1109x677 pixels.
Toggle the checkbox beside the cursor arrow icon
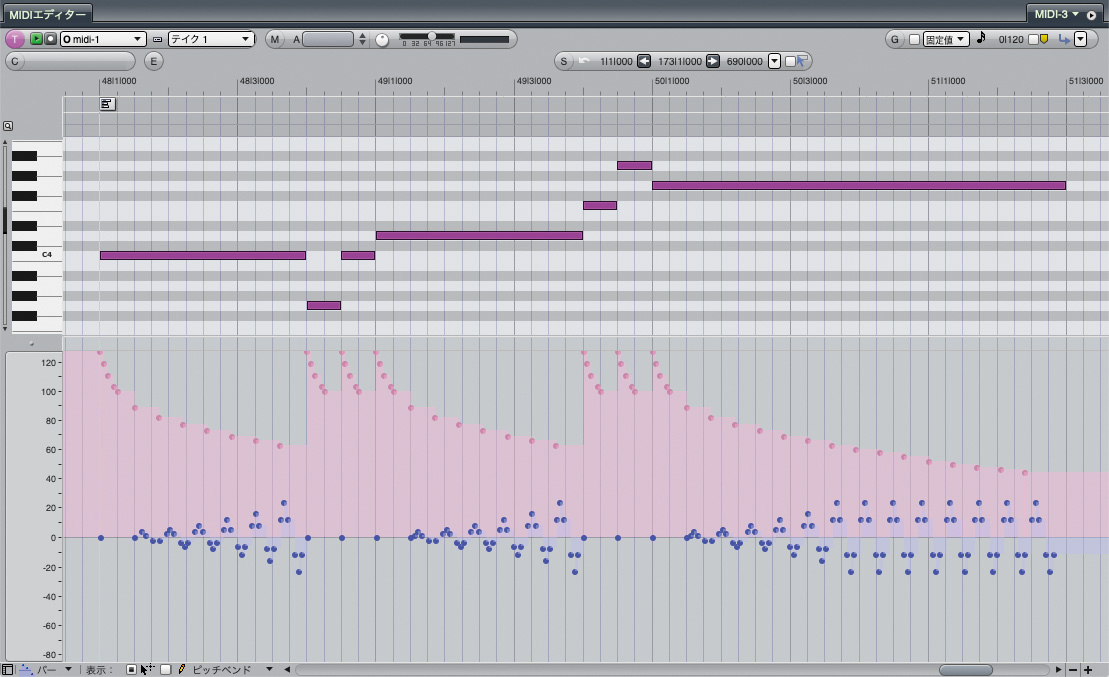pyautogui.click(x=790, y=62)
